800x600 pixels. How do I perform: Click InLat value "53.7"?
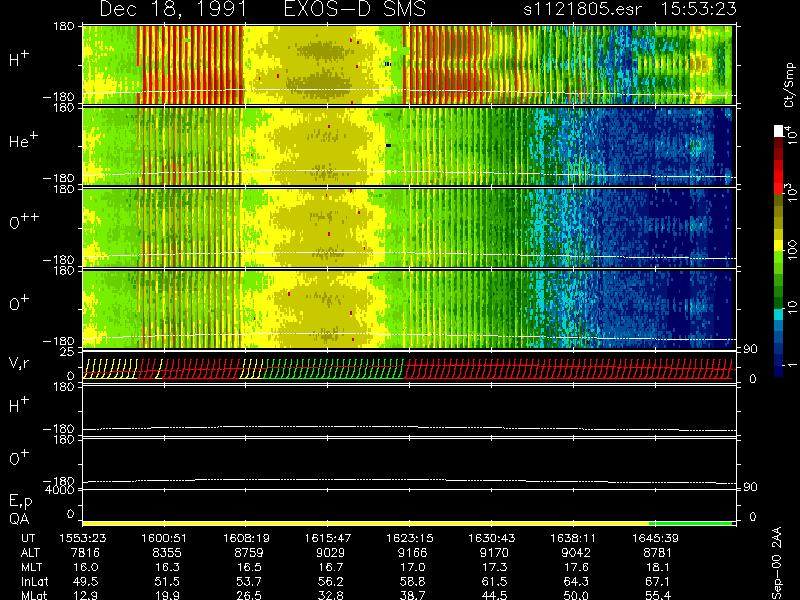click(x=249, y=581)
